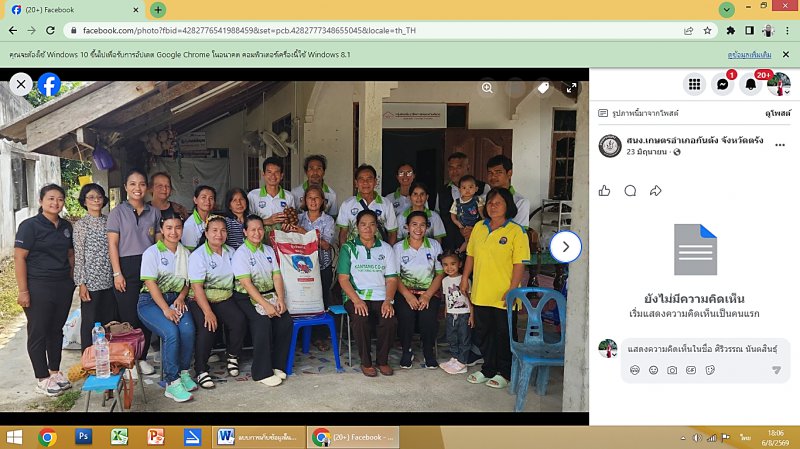Open PowerPoint from taskbar
Screen dimensions: 800x449
(x=156, y=437)
